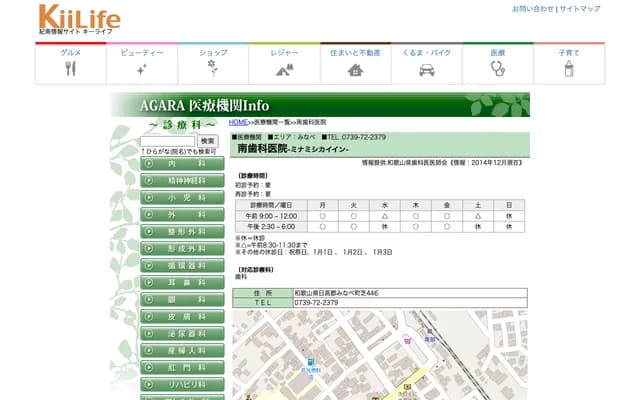Select the ショップ flower icon

(213, 69)
